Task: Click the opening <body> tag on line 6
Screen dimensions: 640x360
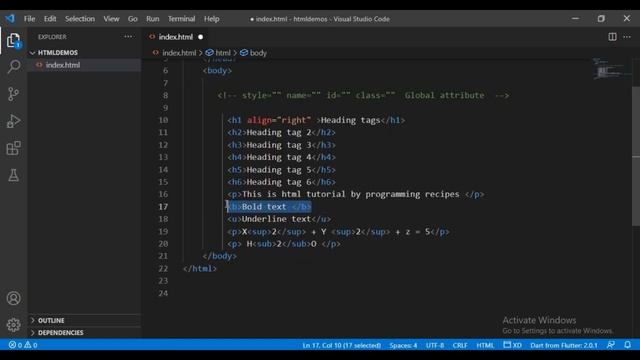Action: click(x=217, y=71)
